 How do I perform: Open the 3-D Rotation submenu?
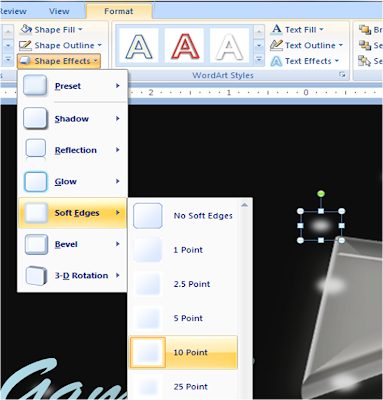73,275
